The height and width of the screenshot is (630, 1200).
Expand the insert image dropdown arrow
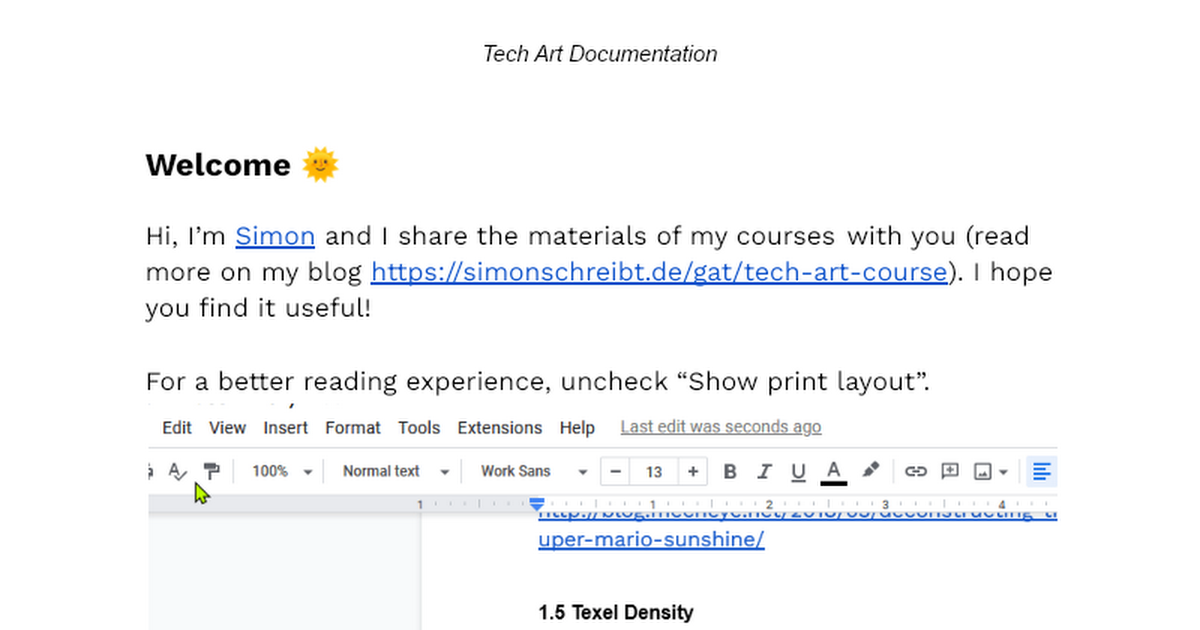tap(1003, 471)
